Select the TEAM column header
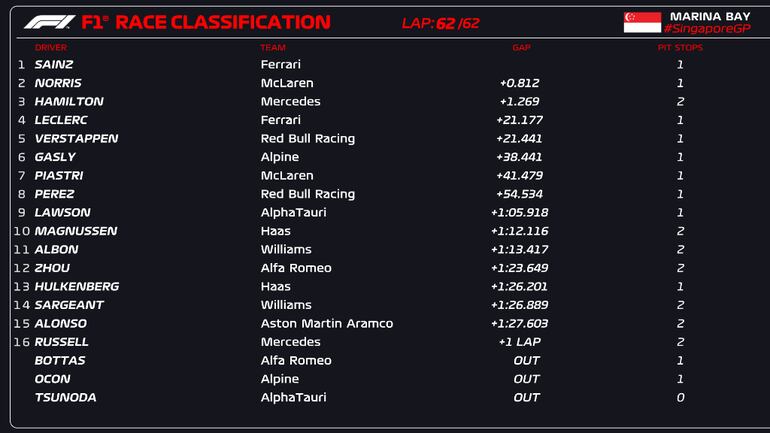This screenshot has height=433, width=770. (x=272, y=47)
